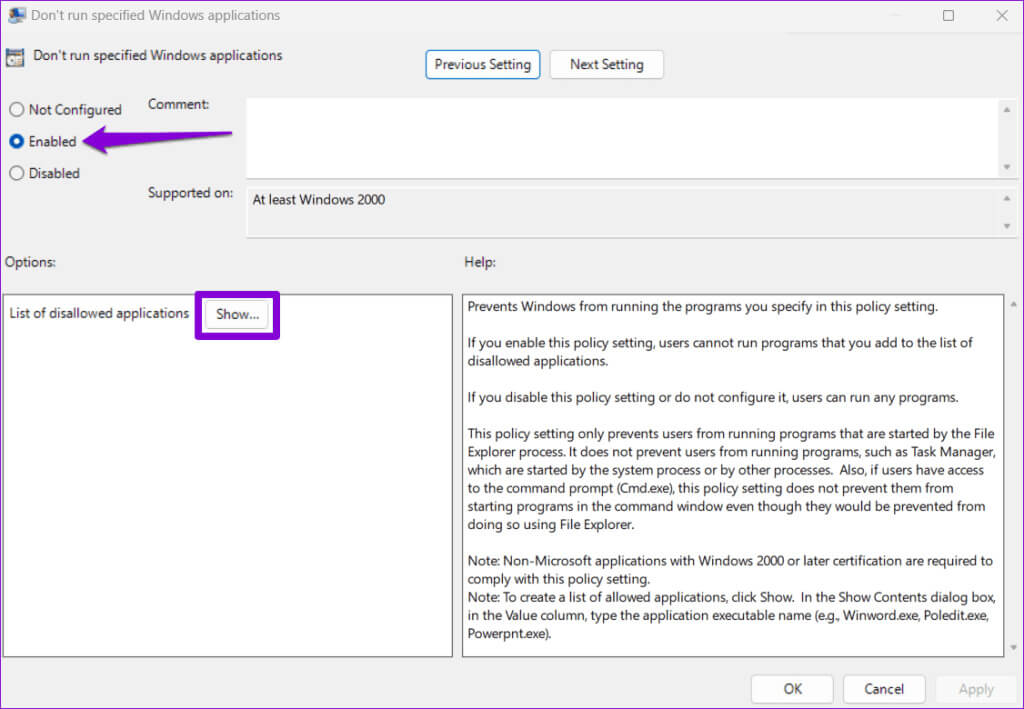This screenshot has width=1024, height=709.
Task: Maximize the policy window
Action: click(948, 15)
